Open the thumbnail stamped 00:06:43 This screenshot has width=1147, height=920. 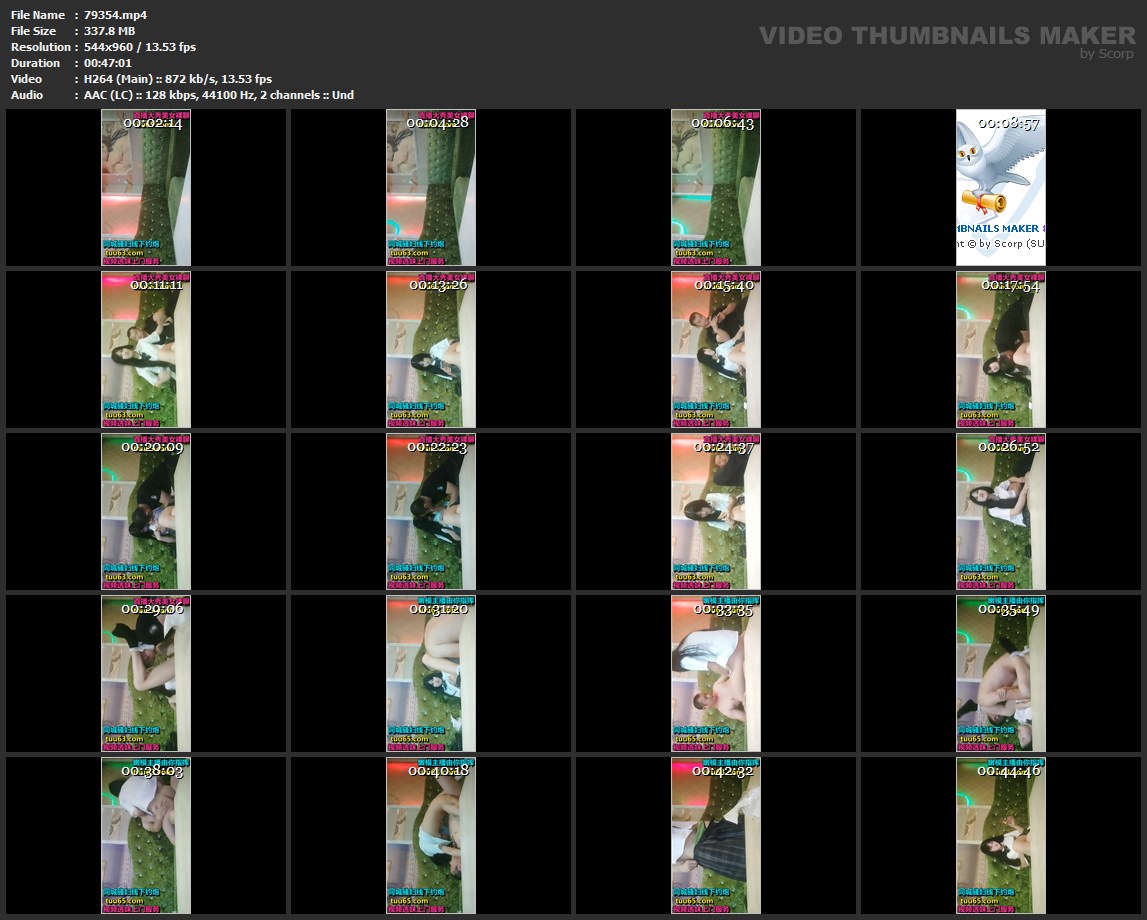point(716,187)
